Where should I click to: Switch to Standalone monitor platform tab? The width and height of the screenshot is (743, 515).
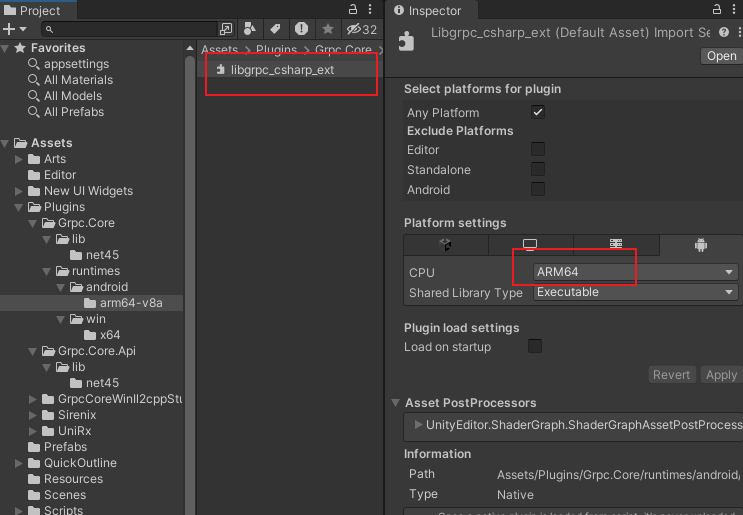tap(530, 245)
